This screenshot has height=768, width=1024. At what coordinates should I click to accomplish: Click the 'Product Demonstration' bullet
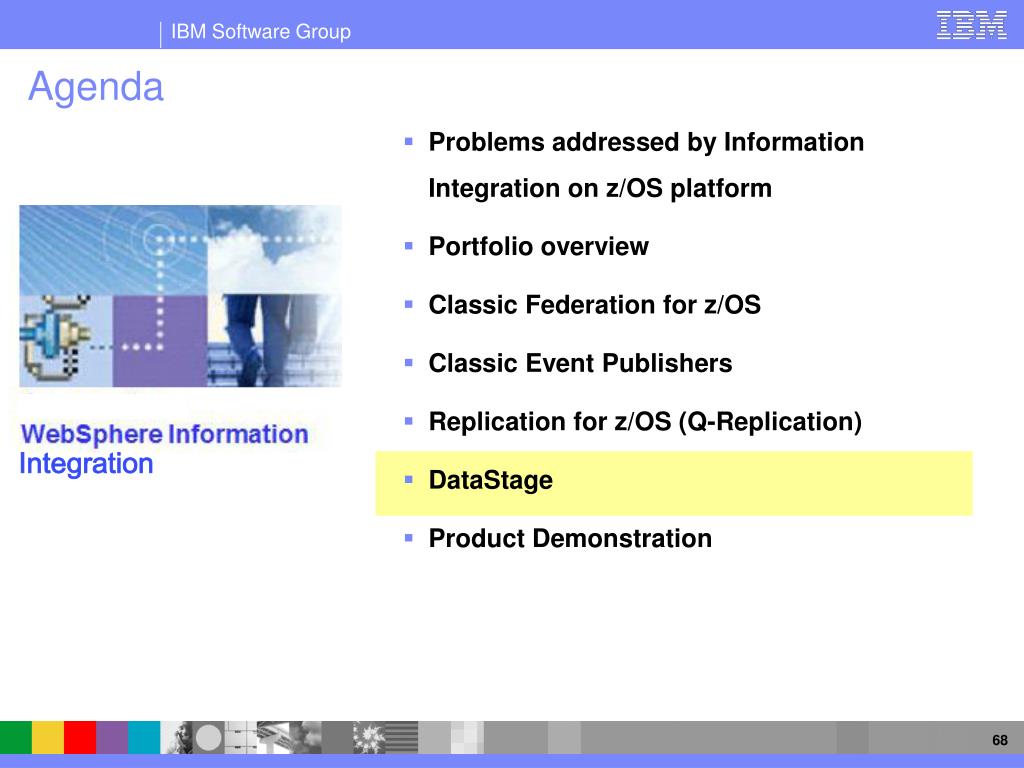tap(569, 538)
